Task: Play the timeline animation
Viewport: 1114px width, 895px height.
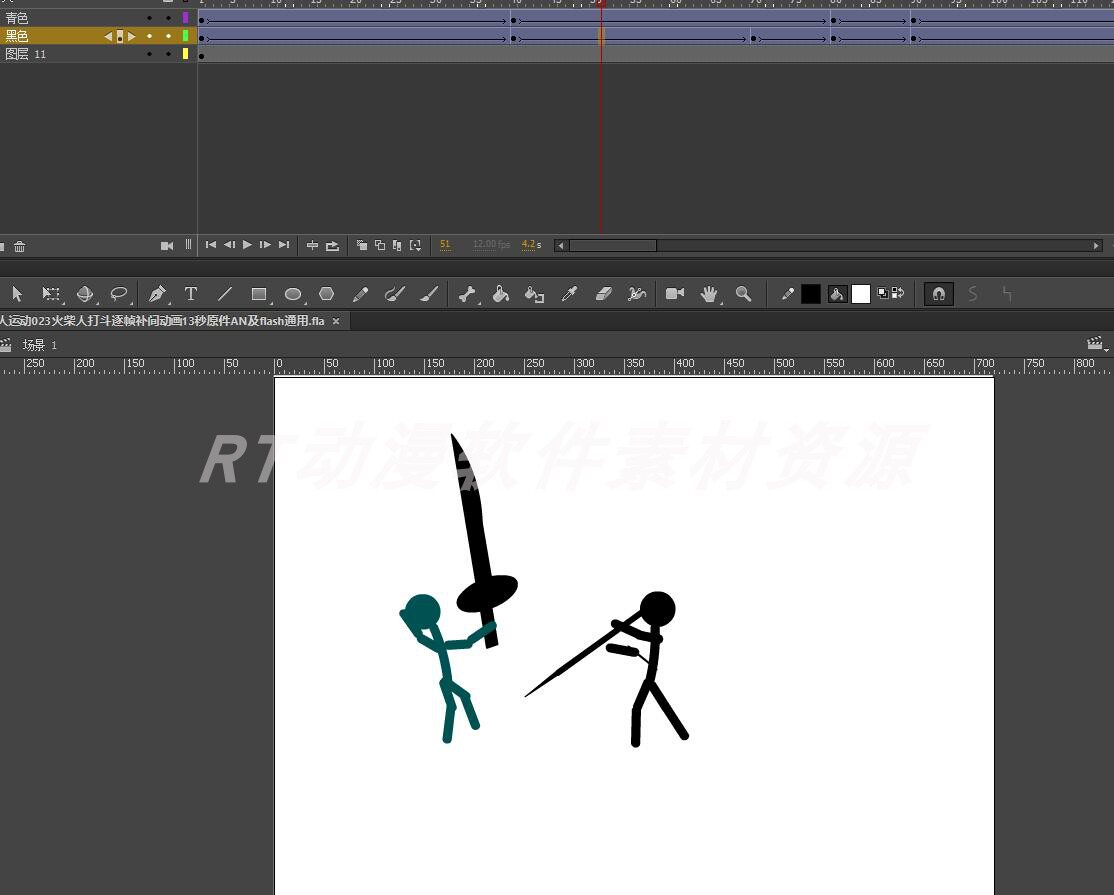Action: [247, 245]
